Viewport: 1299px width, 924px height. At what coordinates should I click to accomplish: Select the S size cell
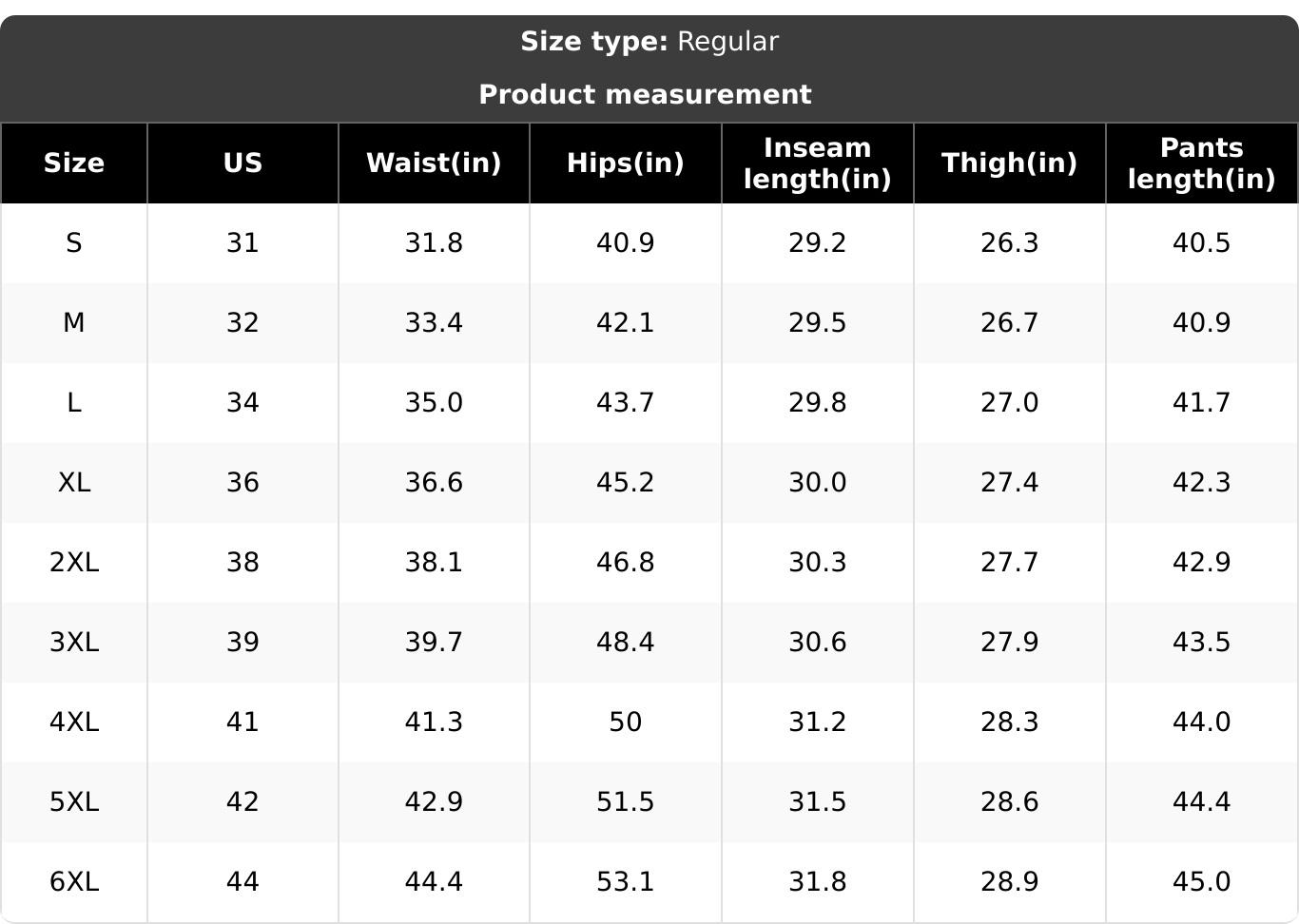click(74, 243)
